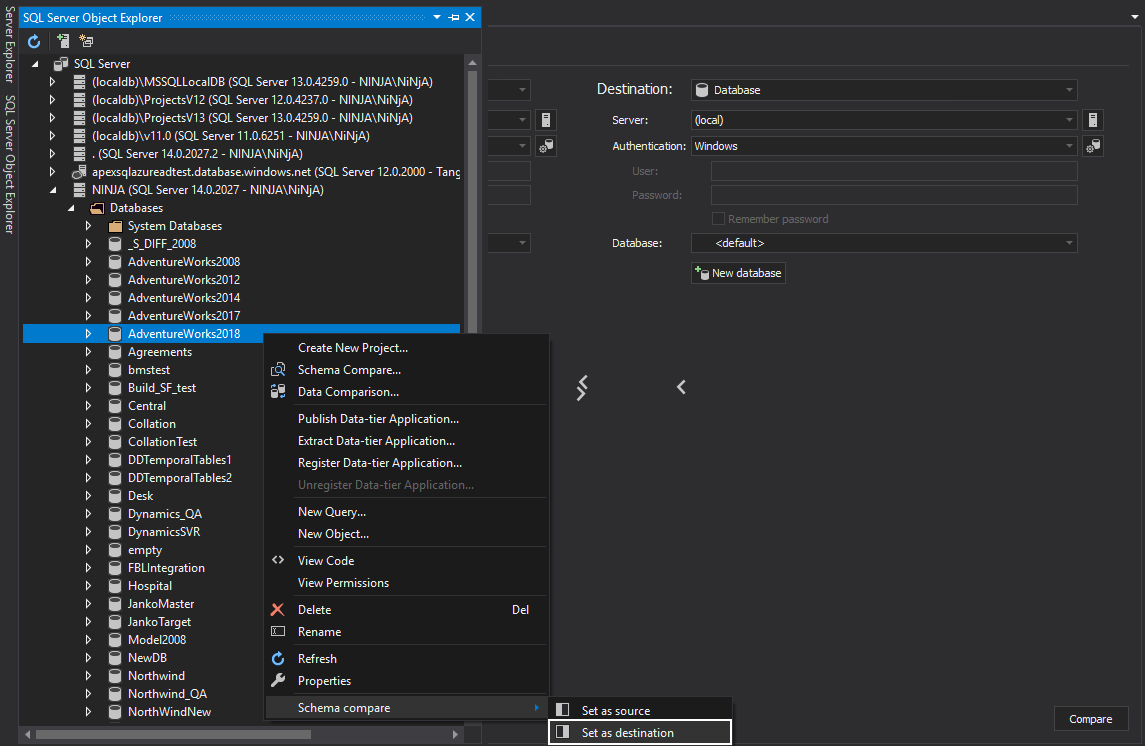
Task: Select New Query... from context menu
Action: pos(331,512)
